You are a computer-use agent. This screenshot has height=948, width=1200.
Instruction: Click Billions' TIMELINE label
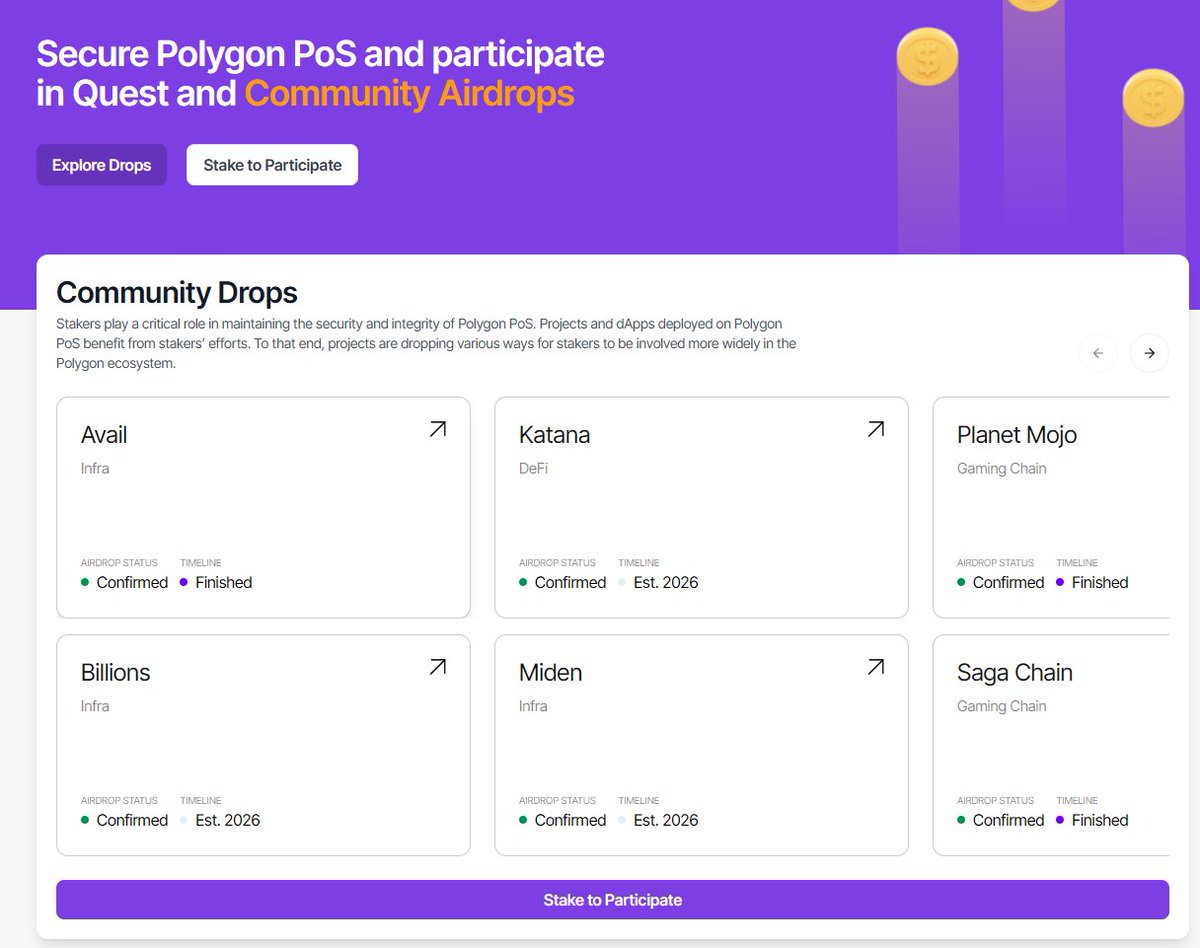(201, 801)
